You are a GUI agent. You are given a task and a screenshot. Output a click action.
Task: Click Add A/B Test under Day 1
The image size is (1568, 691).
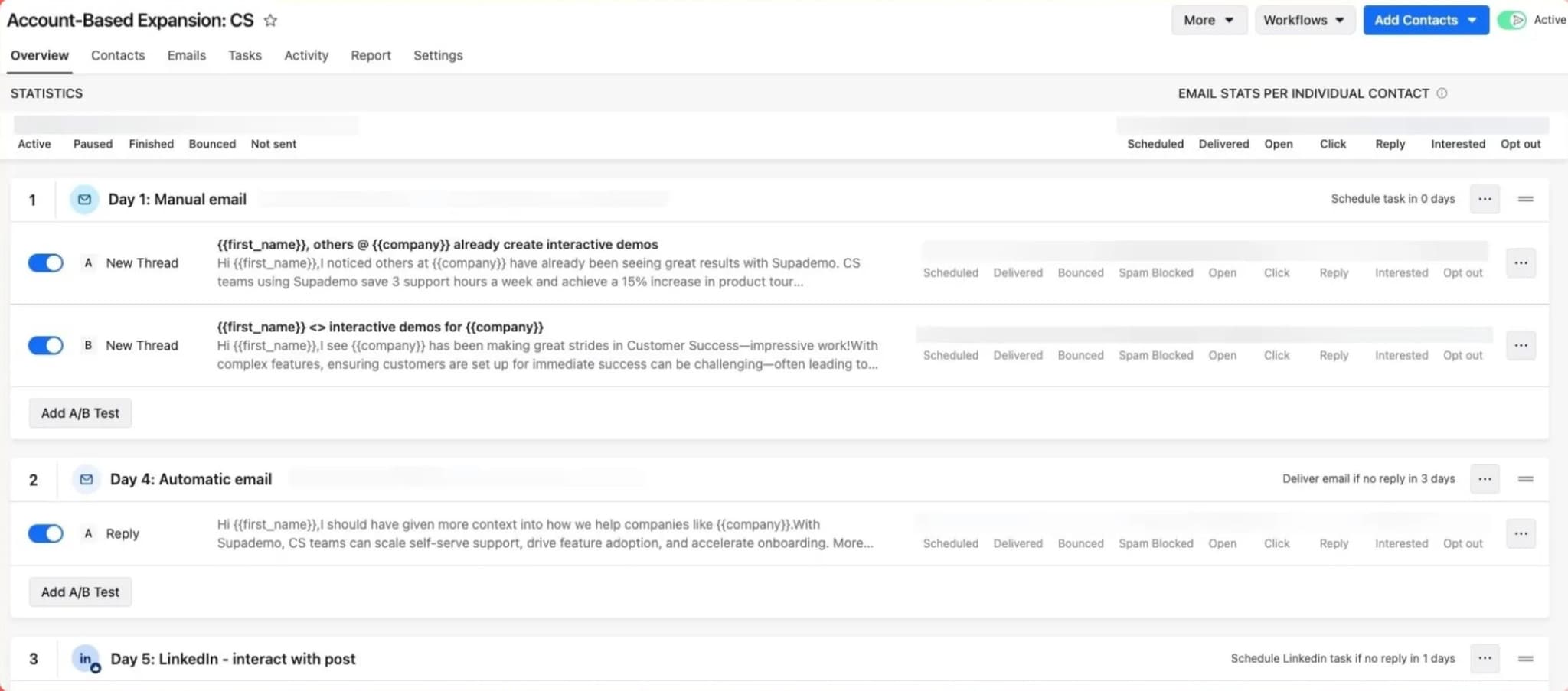[x=80, y=412]
